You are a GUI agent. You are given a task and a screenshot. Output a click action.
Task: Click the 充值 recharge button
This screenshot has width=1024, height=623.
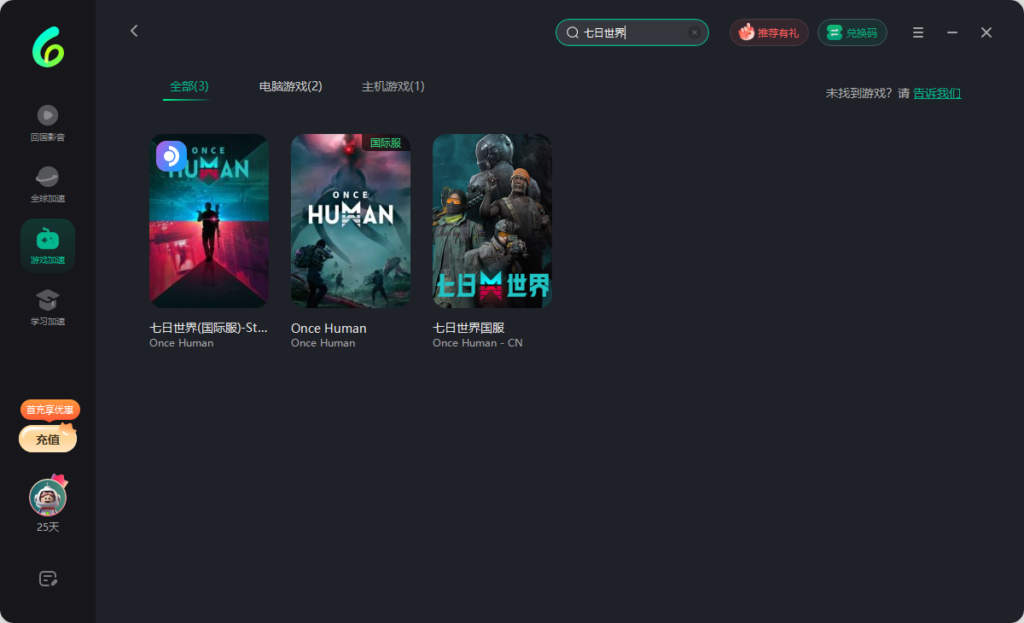[x=47, y=439]
